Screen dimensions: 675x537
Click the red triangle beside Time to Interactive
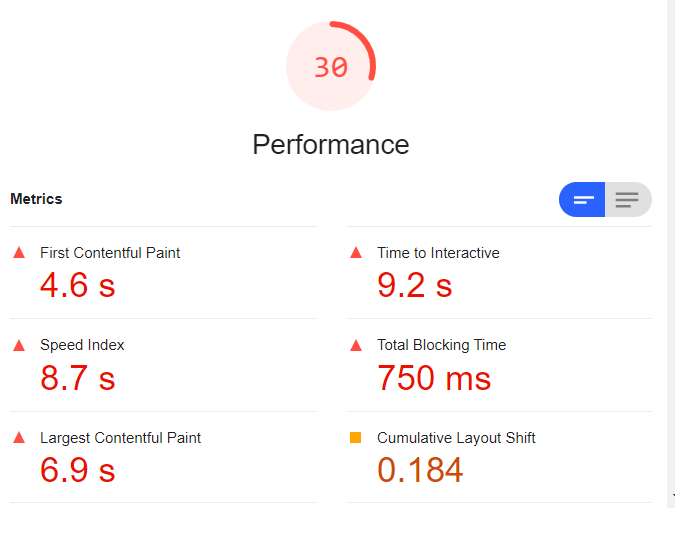tap(356, 252)
